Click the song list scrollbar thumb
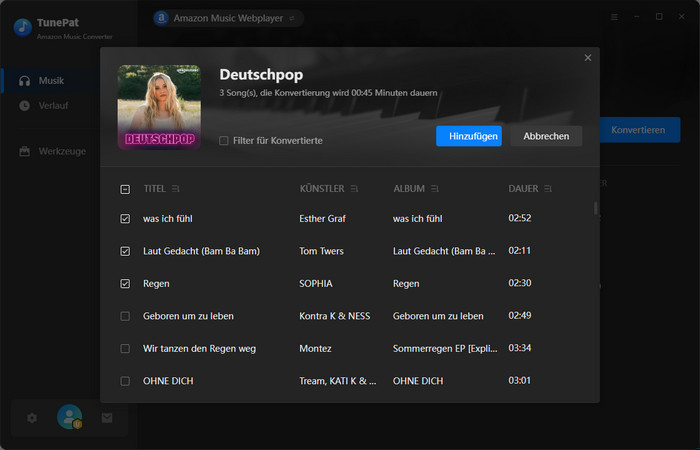Viewport: 700px width, 450px height. [x=595, y=208]
